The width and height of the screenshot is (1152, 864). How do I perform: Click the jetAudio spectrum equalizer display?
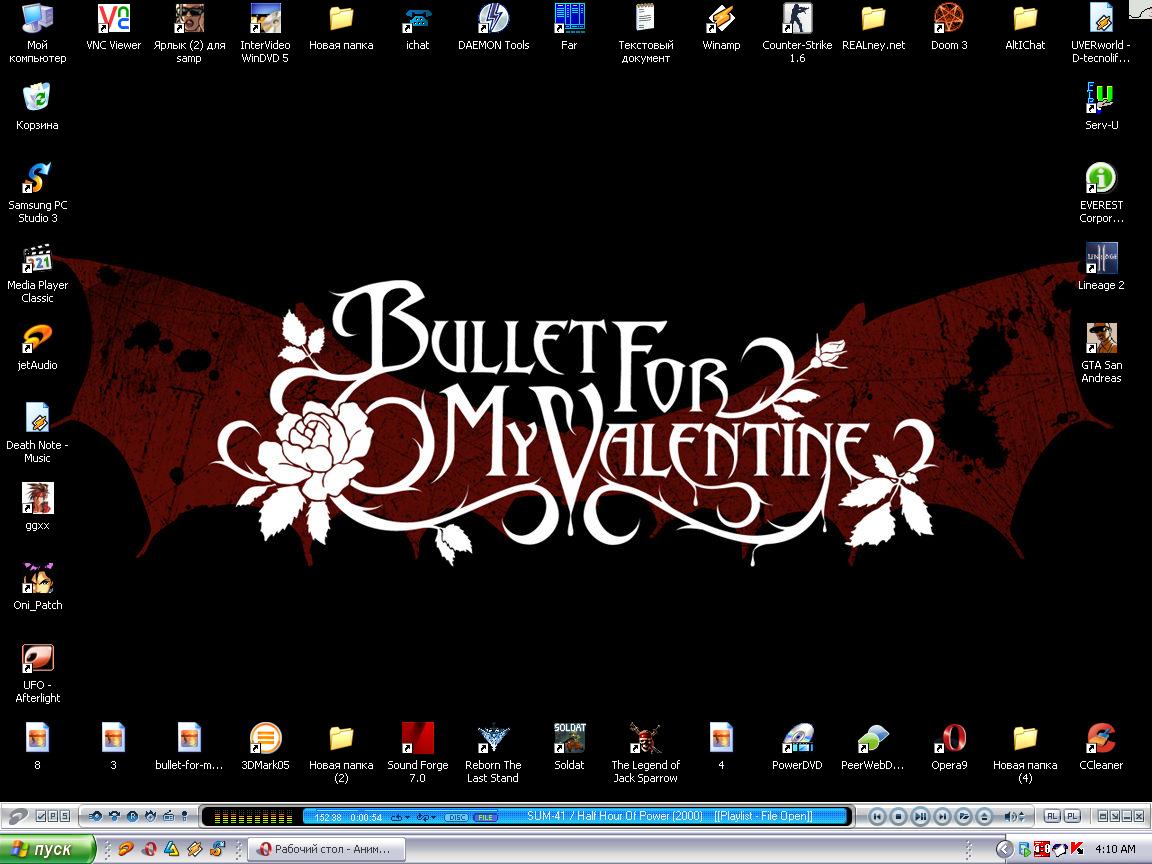click(253, 817)
